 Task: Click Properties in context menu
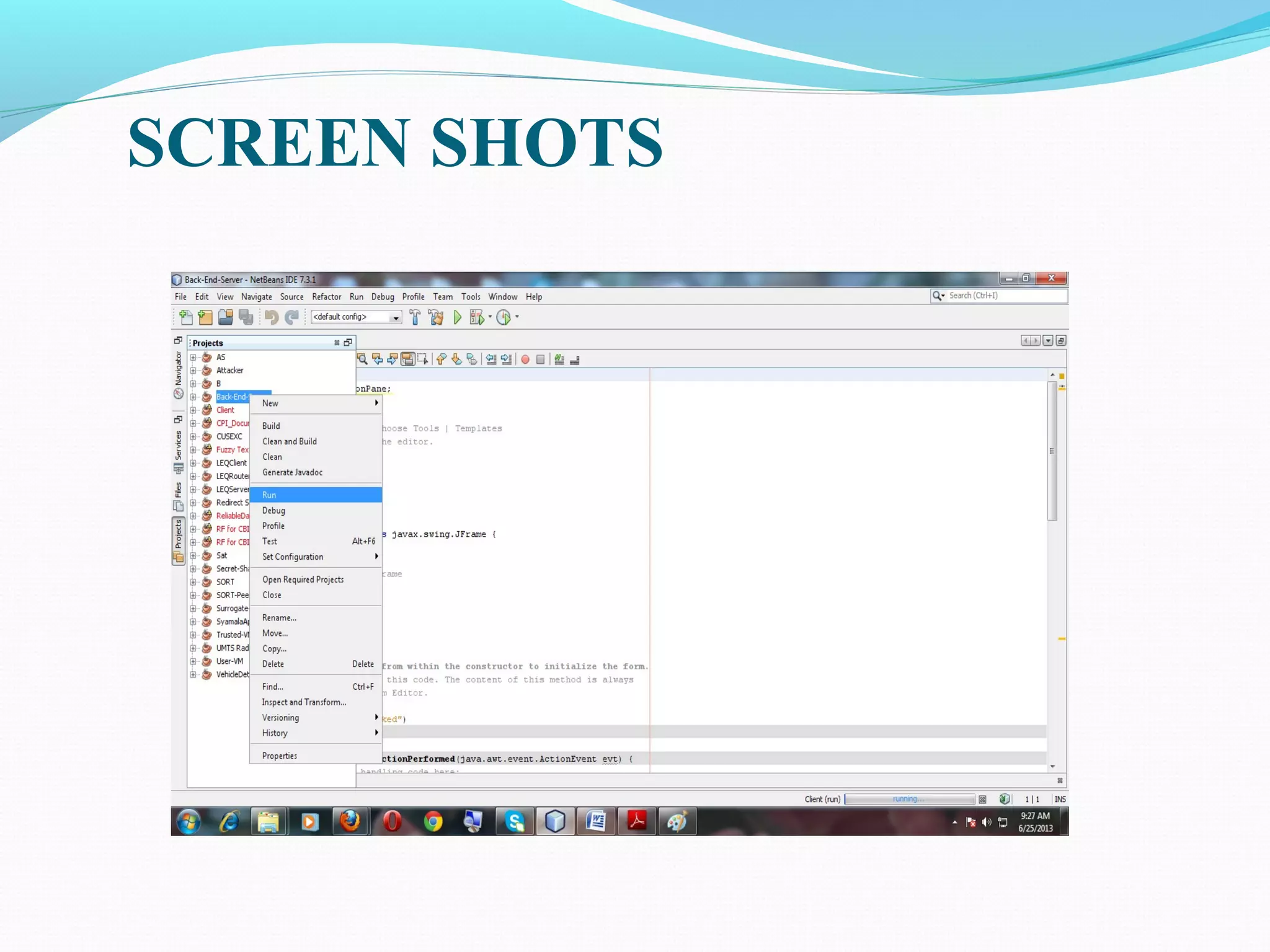click(316, 756)
